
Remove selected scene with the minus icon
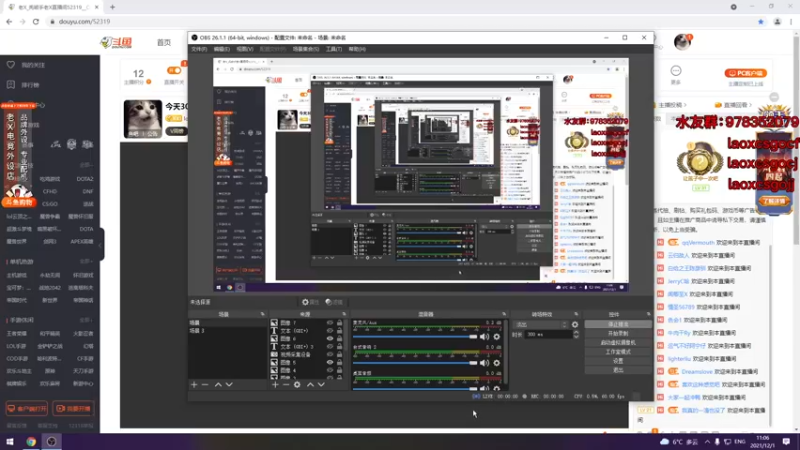click(x=205, y=385)
